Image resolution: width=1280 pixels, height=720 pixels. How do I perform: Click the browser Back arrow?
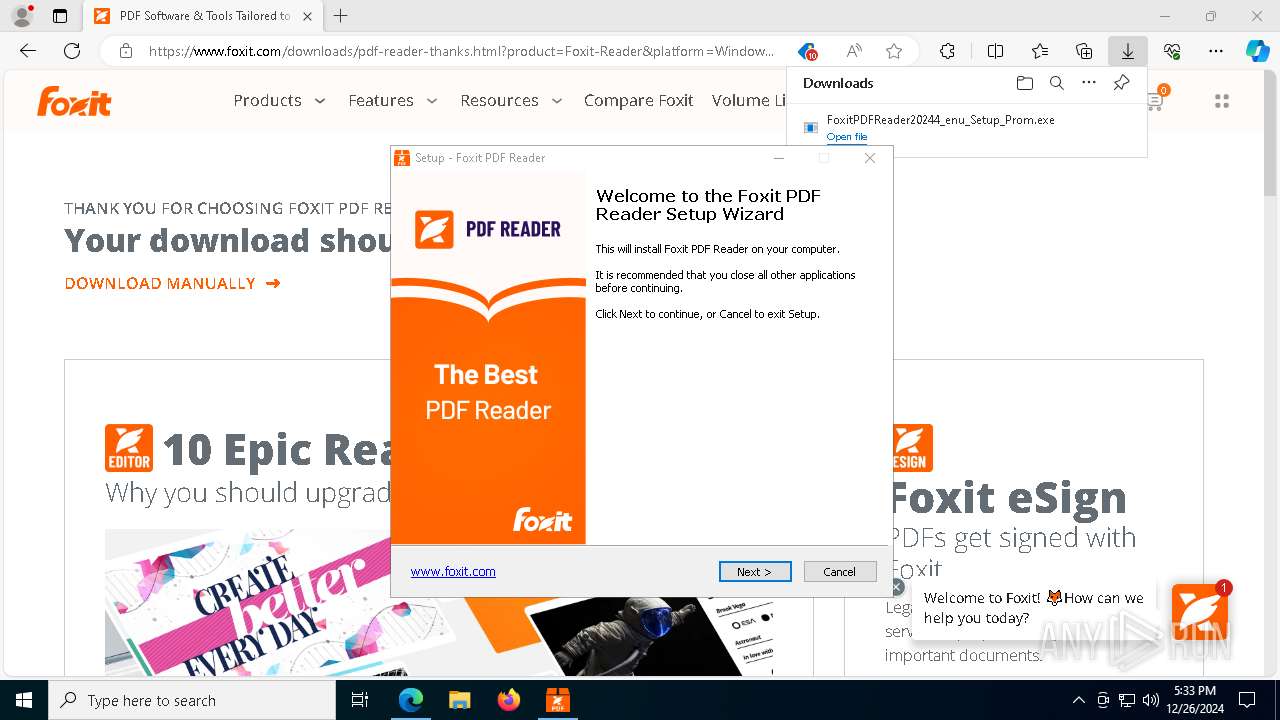click(x=28, y=51)
